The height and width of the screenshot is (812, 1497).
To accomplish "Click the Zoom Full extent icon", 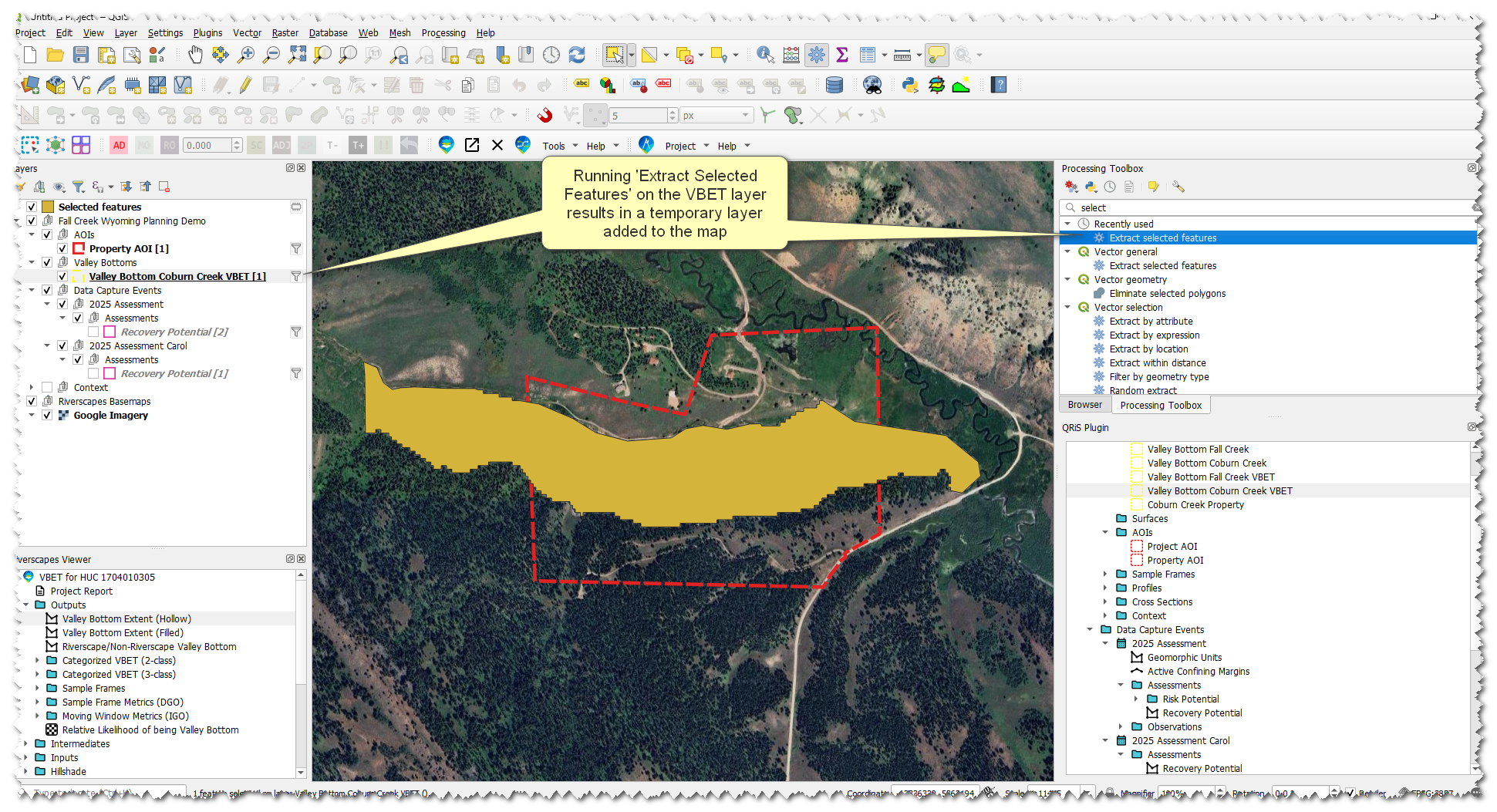I will [x=297, y=55].
